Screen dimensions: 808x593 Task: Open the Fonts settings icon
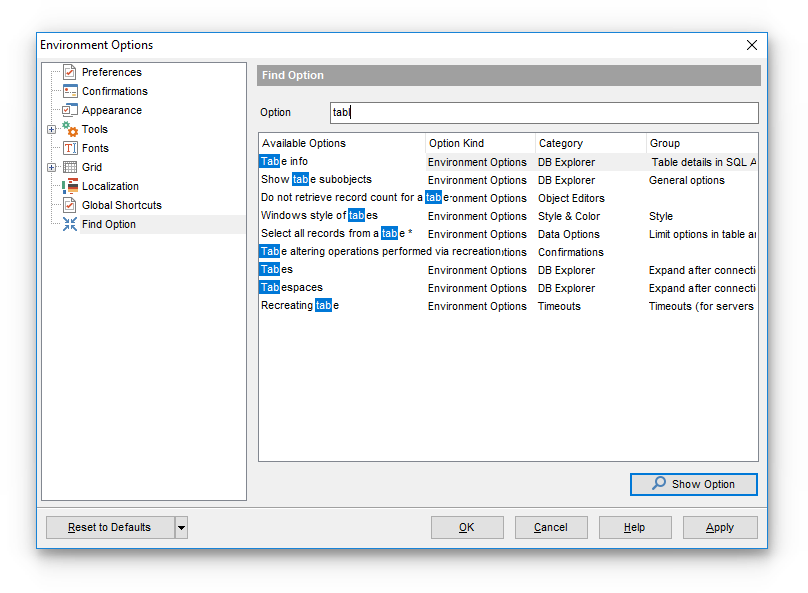[x=69, y=148]
